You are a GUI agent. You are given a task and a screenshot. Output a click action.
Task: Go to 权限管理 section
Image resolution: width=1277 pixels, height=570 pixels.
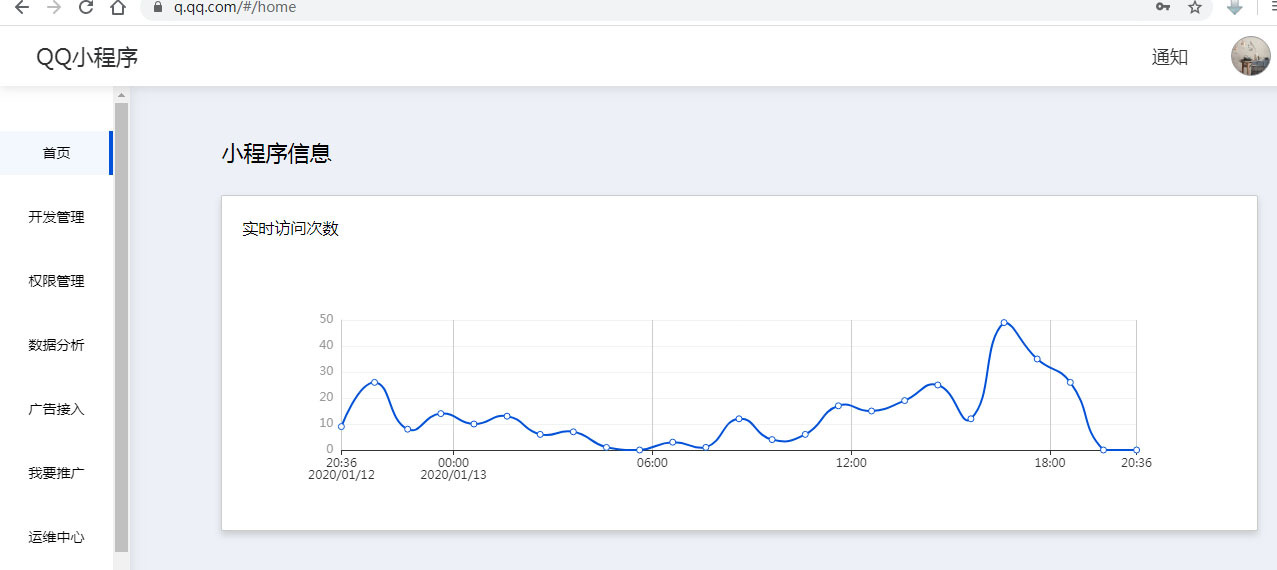[56, 281]
